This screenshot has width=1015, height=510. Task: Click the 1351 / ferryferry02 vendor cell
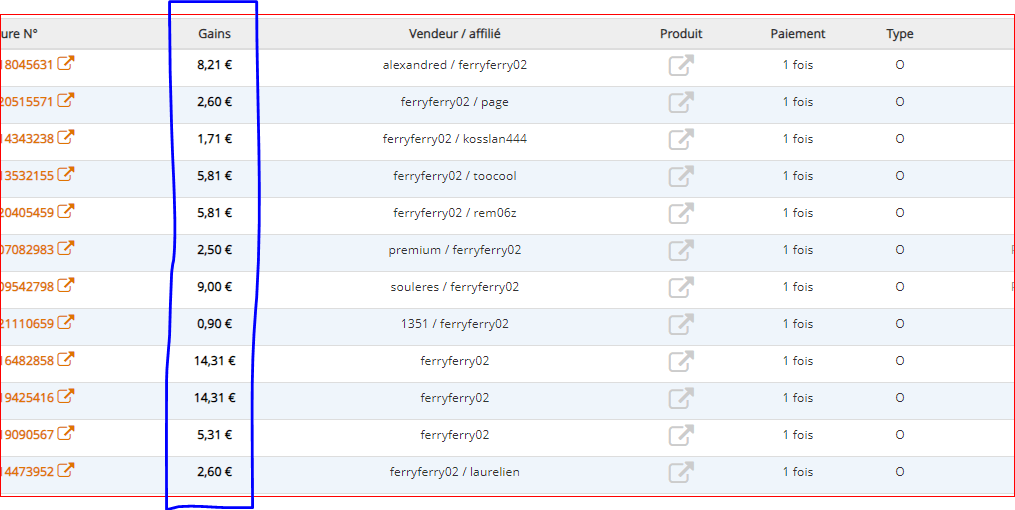coord(454,324)
